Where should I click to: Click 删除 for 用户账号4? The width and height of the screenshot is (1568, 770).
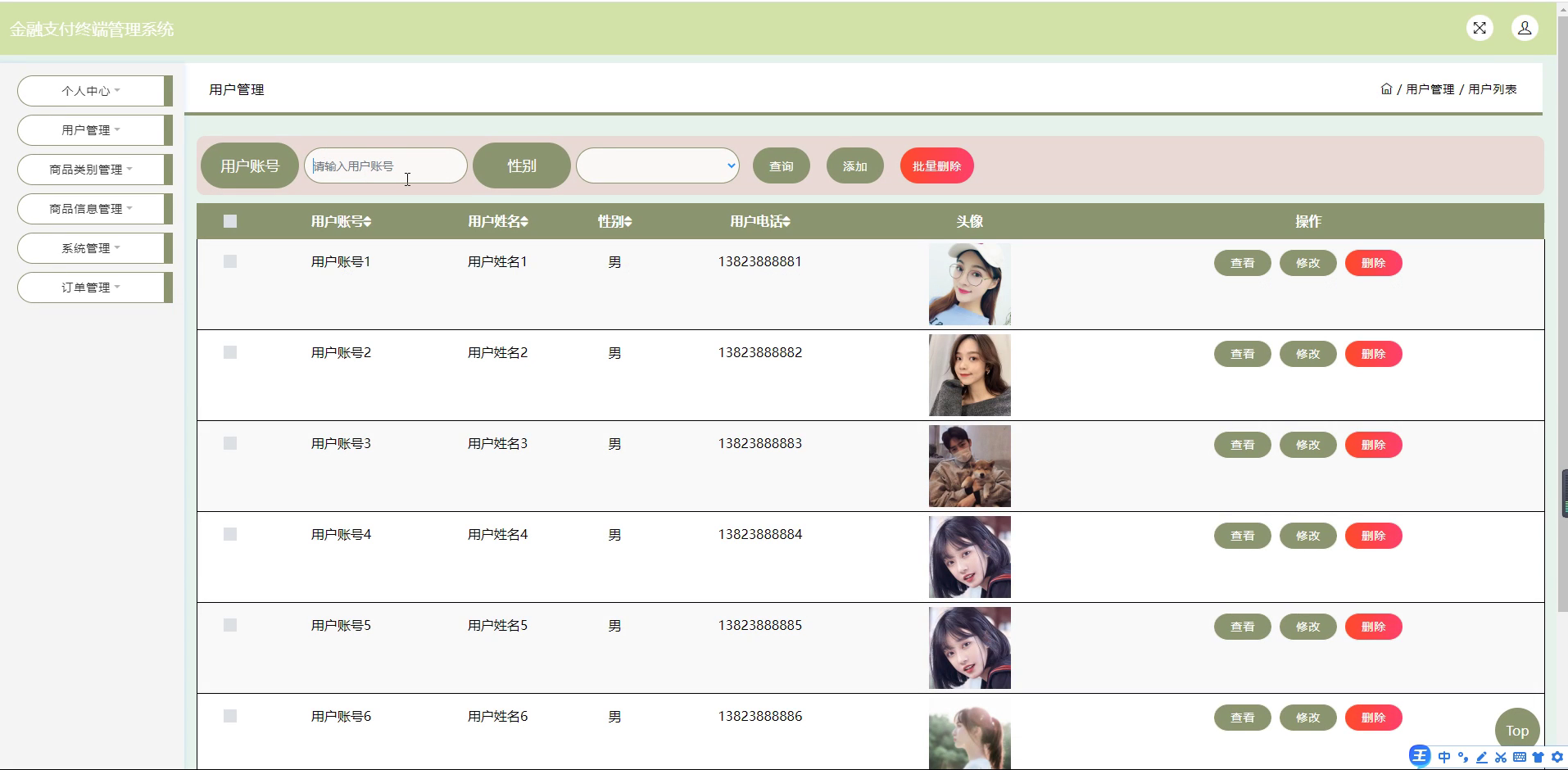[1374, 536]
